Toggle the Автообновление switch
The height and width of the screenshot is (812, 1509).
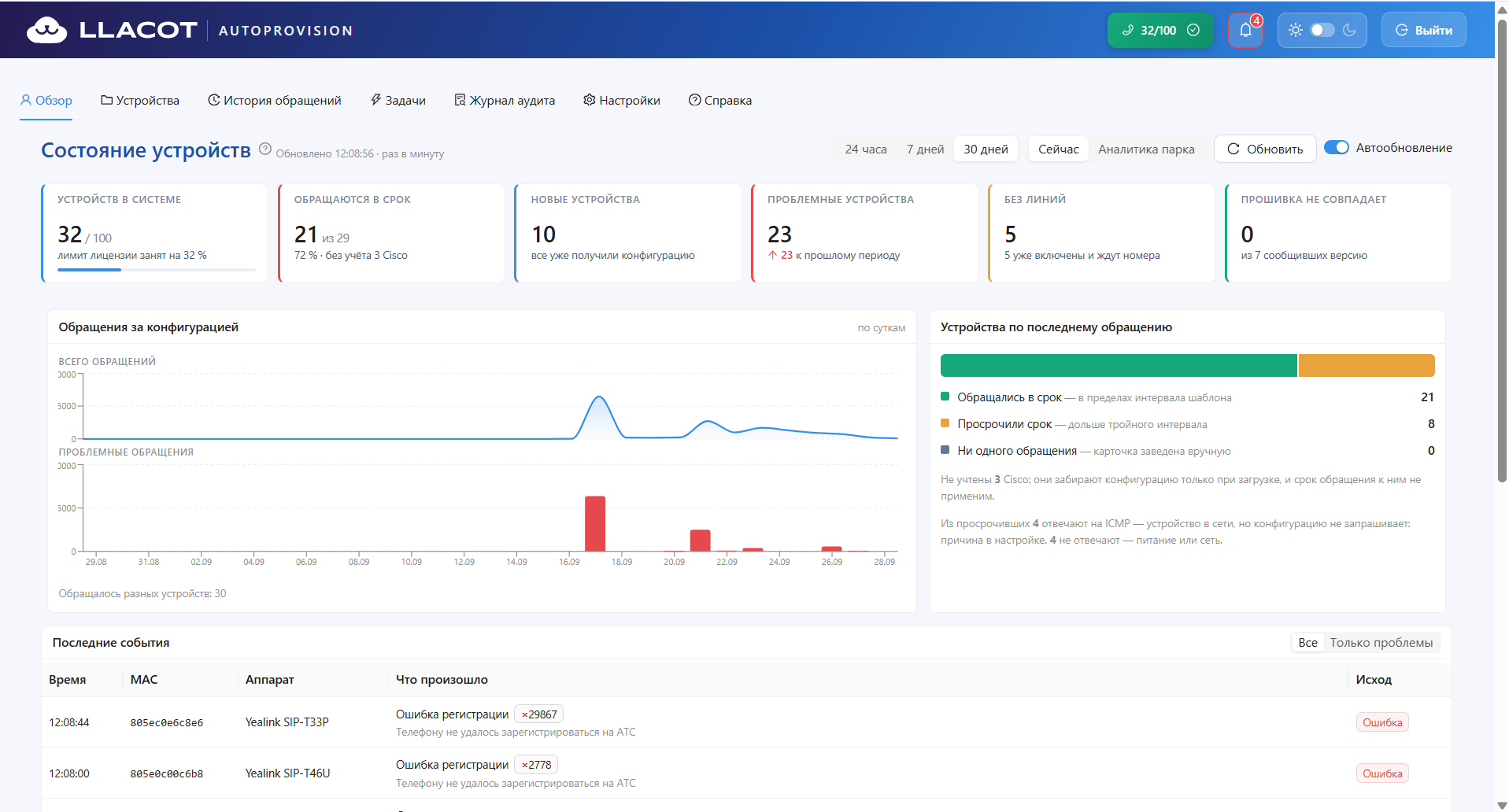coord(1336,148)
